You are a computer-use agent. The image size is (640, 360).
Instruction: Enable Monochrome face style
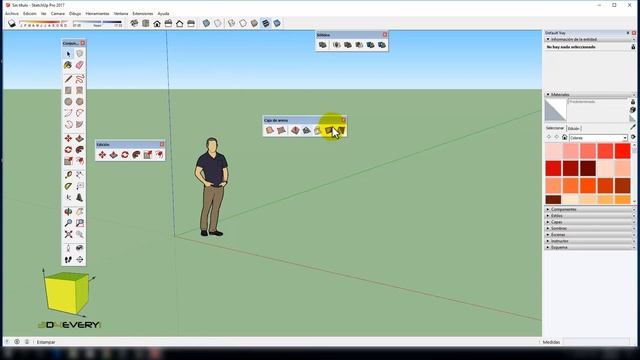point(277,23)
